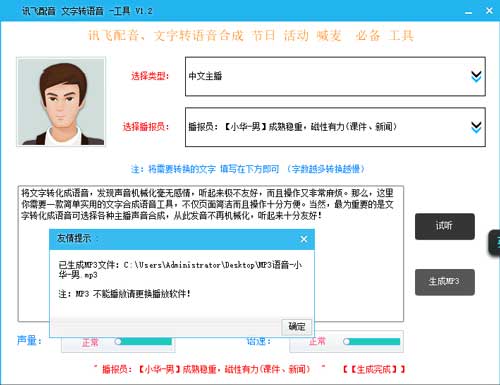500x385 pixels.
Task: Click the 注: MP3 不能播放 note in dialog
Action: (125, 294)
